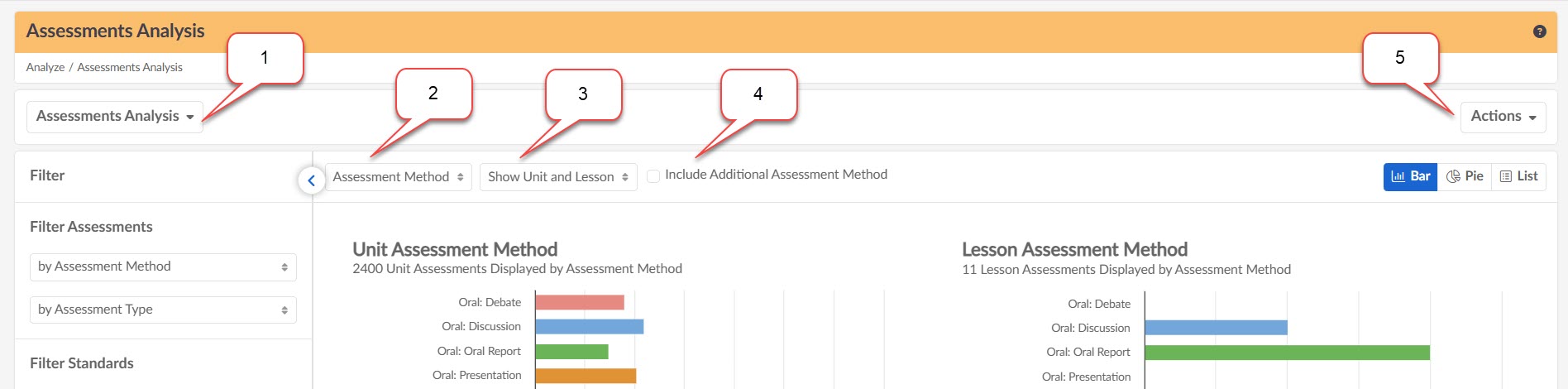Screen dimensions: 1568x389
Task: Click the green Oral: Oral Report lesson bar
Action: coord(1288,353)
